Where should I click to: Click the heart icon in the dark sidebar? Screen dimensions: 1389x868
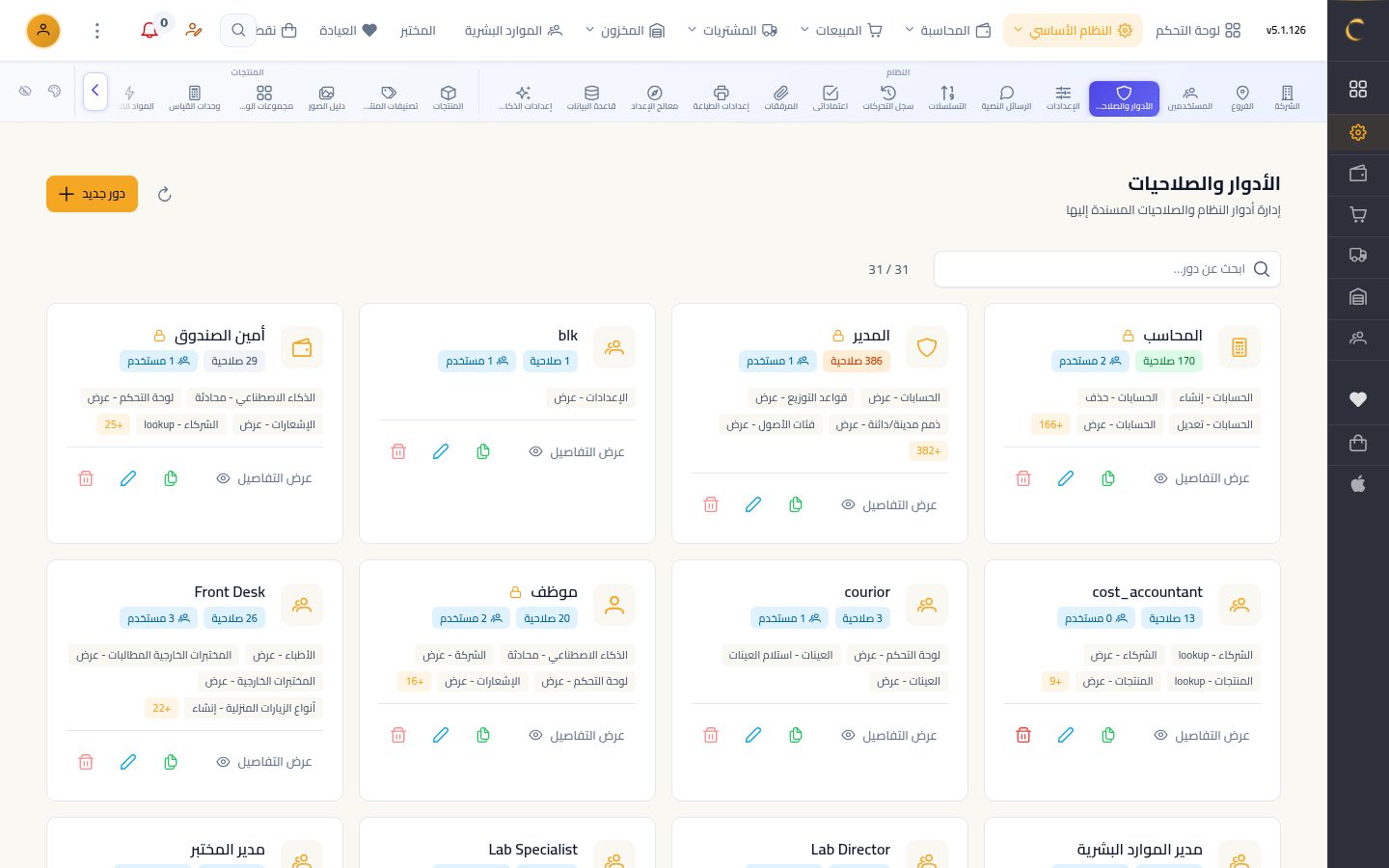[1358, 399]
